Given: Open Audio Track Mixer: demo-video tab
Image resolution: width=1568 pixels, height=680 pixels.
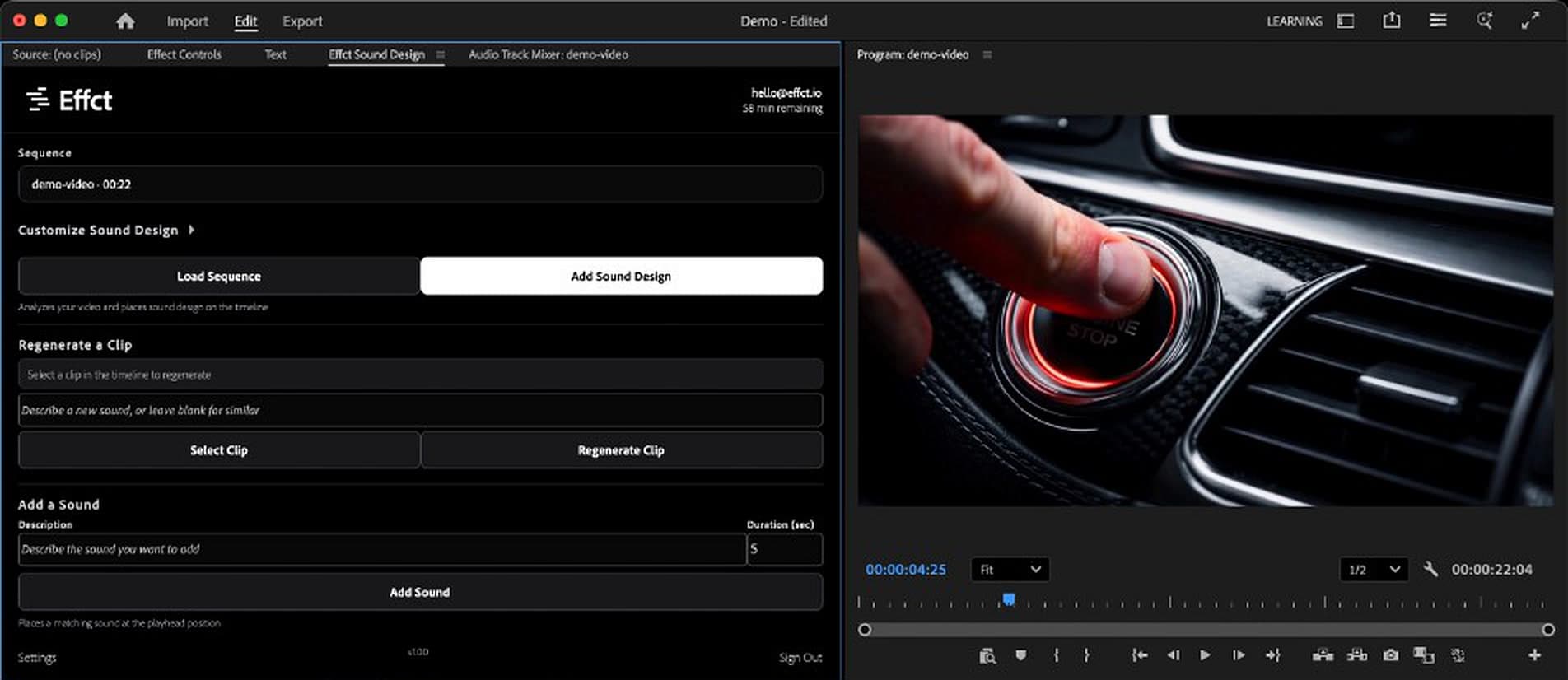Looking at the screenshot, I should click(548, 54).
